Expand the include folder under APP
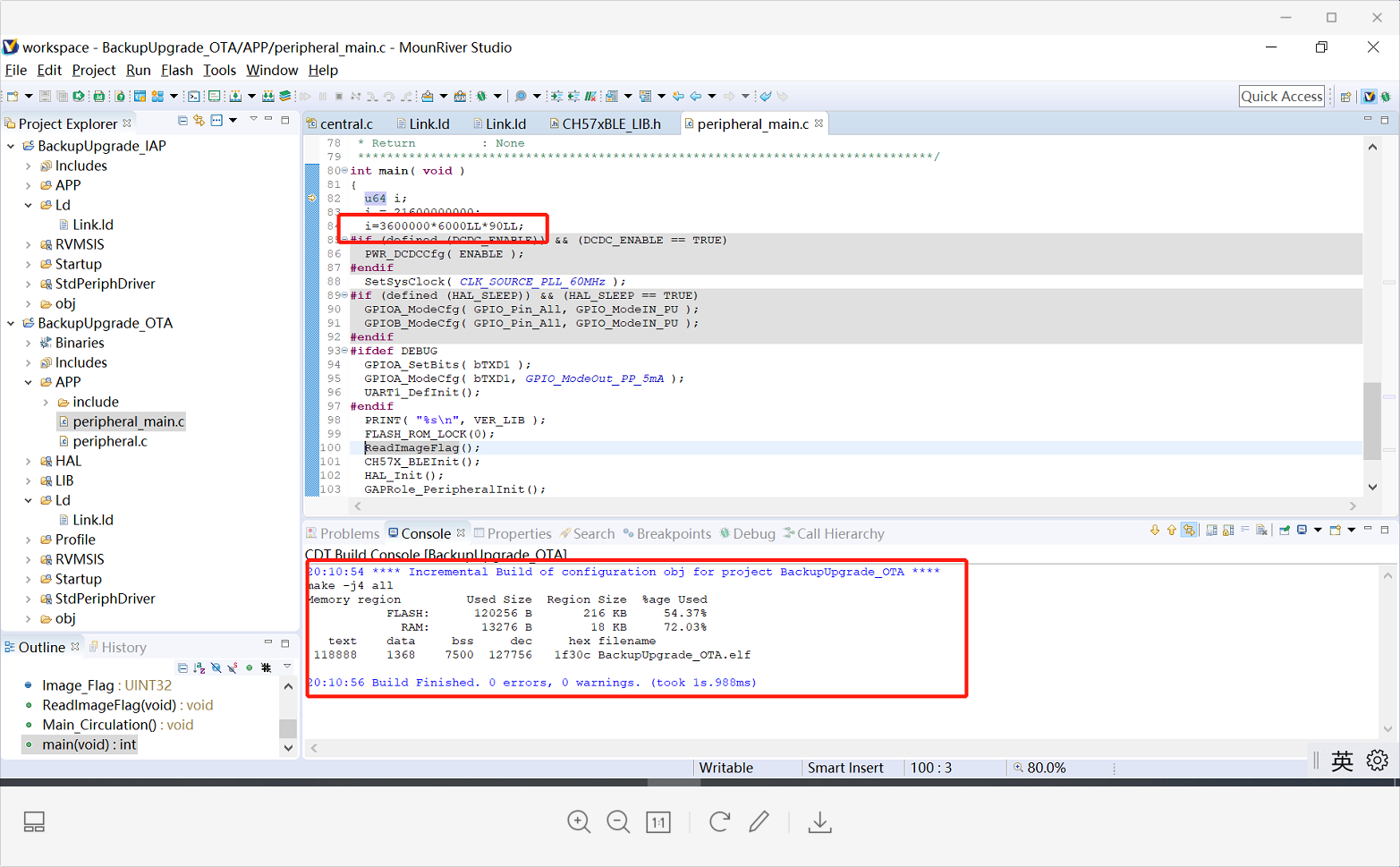This screenshot has height=867, width=1400. coord(47,402)
